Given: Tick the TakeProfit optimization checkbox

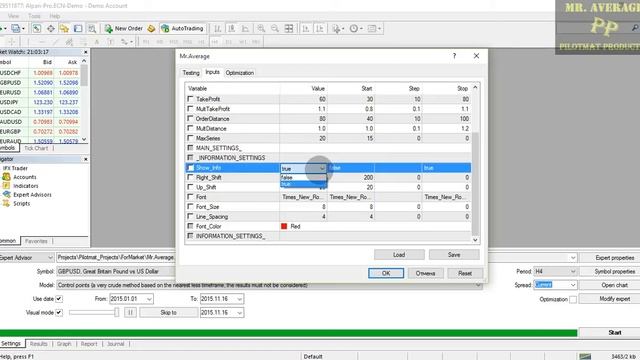Looking at the screenshot, I should (190, 99).
